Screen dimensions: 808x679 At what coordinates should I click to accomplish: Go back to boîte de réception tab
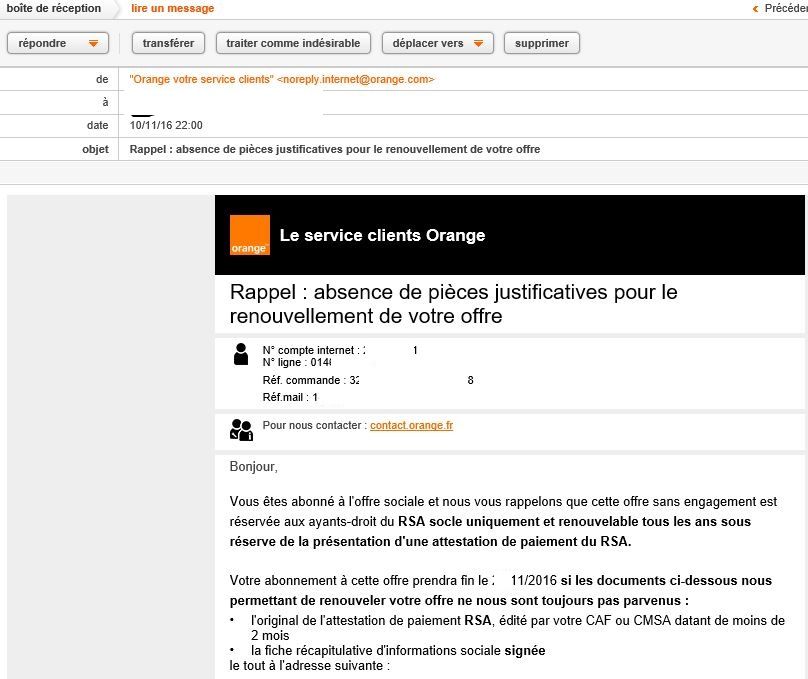pos(54,8)
